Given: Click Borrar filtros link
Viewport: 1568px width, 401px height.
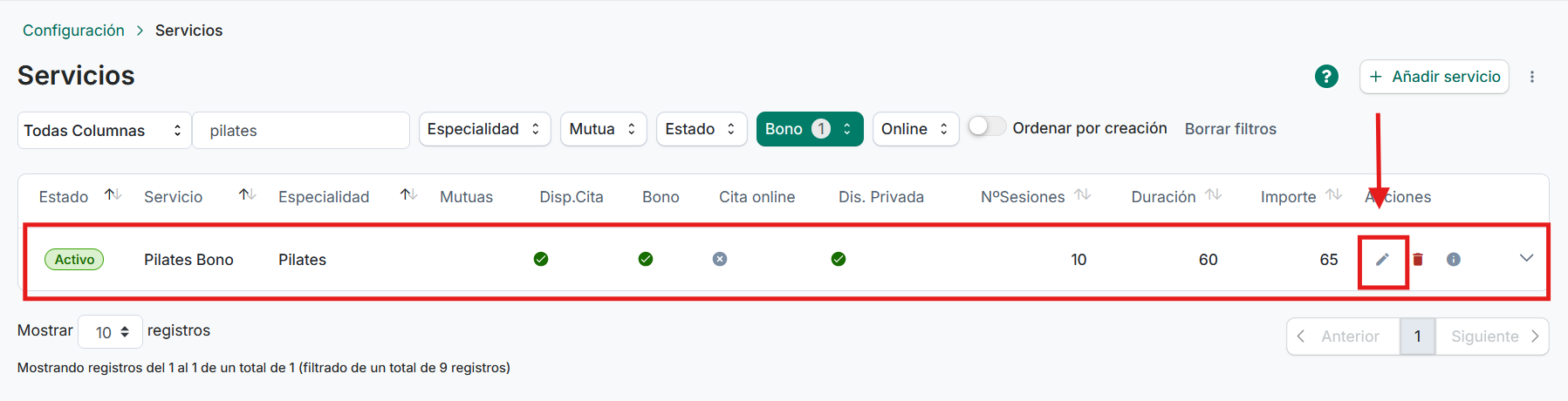Looking at the screenshot, I should (1230, 129).
